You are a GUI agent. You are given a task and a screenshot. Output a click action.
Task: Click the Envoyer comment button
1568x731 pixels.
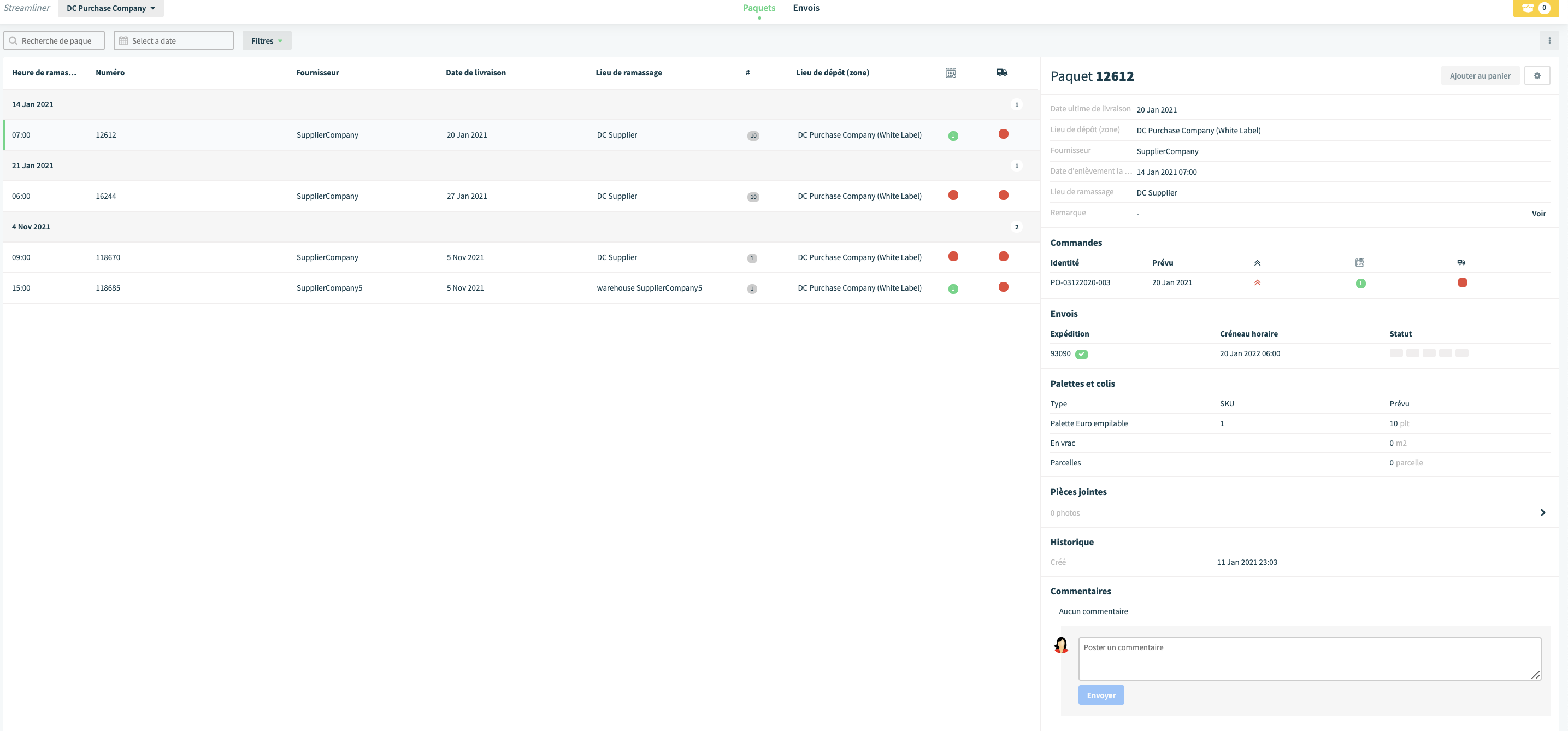[x=1100, y=695]
